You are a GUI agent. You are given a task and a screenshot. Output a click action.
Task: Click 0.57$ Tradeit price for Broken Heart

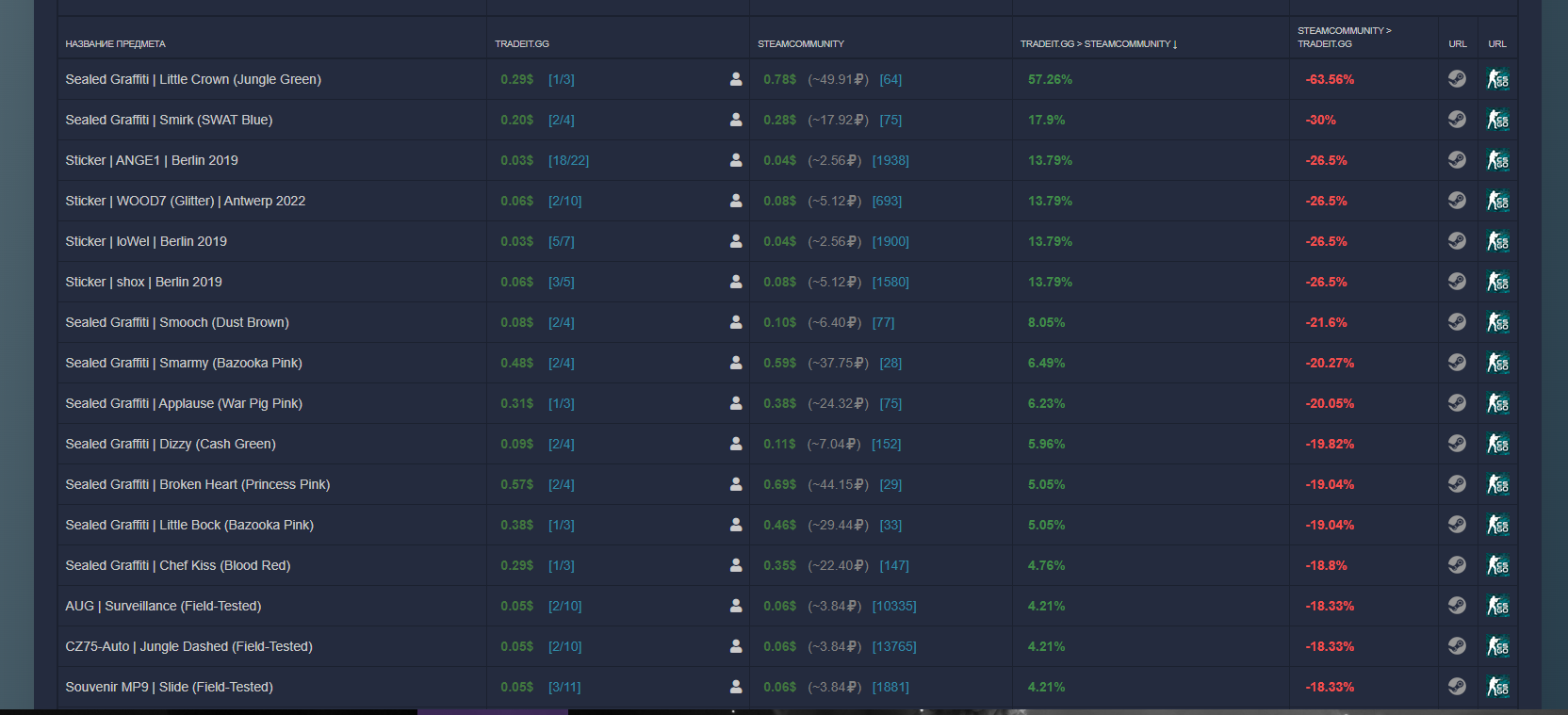[x=516, y=484]
